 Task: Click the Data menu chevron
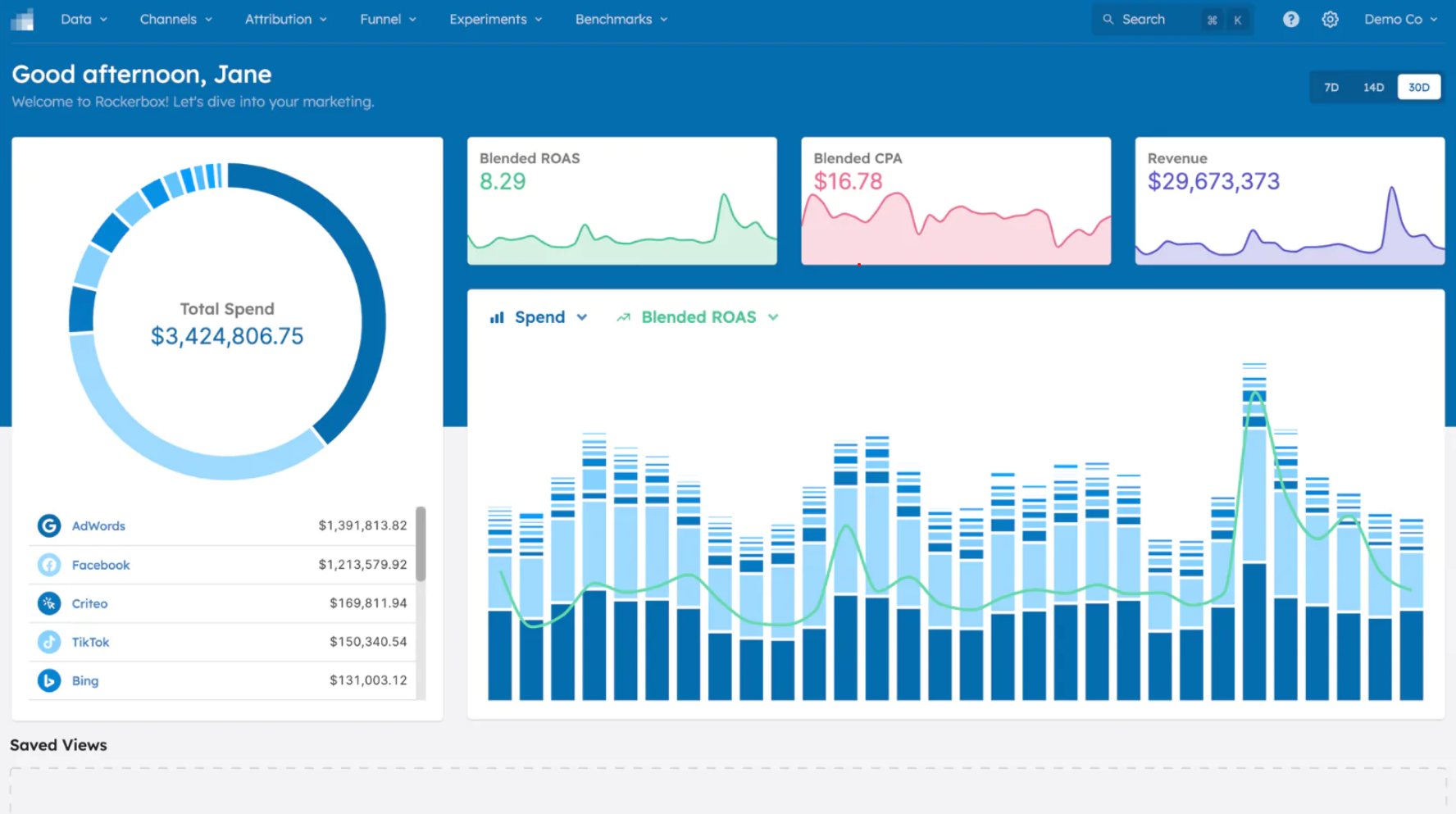[103, 20]
